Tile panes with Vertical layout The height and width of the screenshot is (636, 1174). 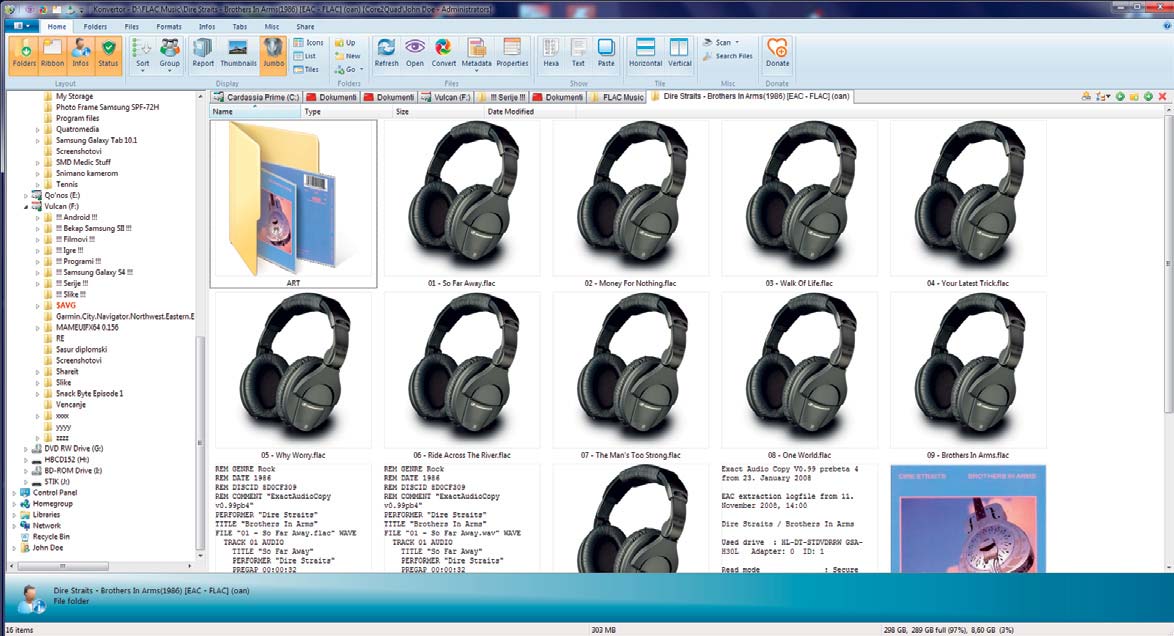coord(680,55)
